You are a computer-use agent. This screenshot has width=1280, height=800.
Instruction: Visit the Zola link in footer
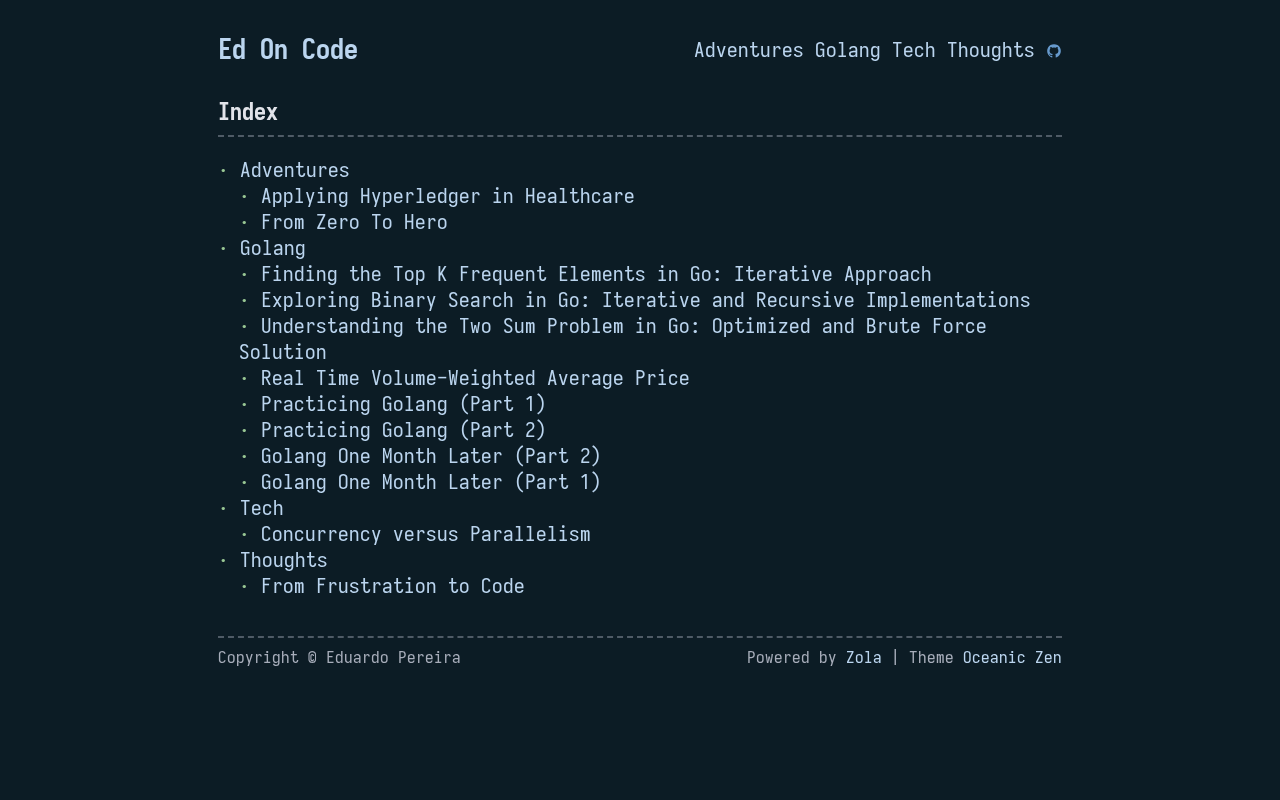(x=864, y=657)
